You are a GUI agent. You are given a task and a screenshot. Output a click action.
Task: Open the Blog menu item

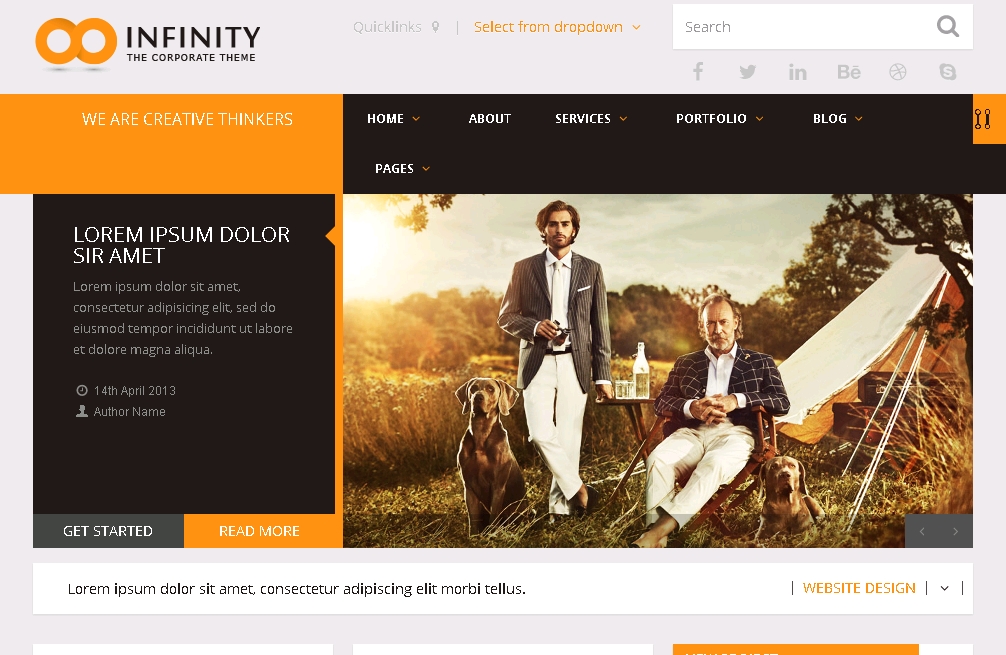point(837,119)
